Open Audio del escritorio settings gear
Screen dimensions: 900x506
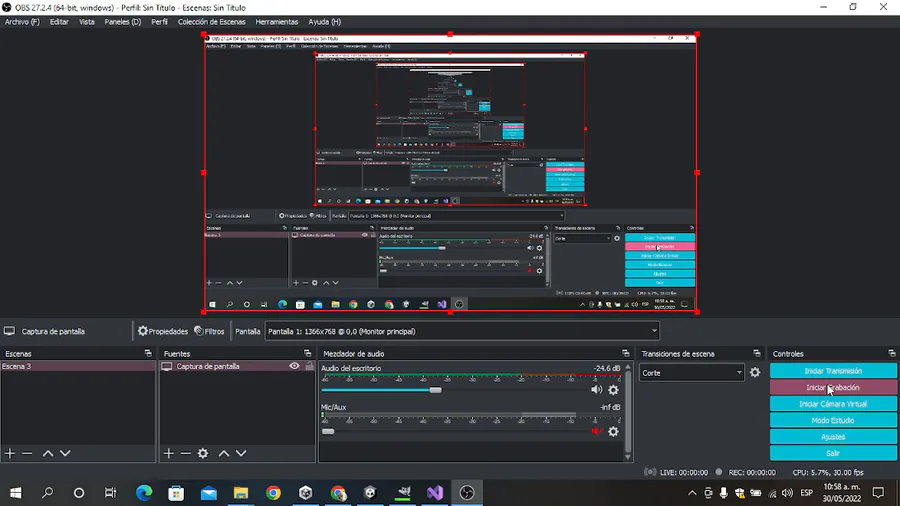614,390
